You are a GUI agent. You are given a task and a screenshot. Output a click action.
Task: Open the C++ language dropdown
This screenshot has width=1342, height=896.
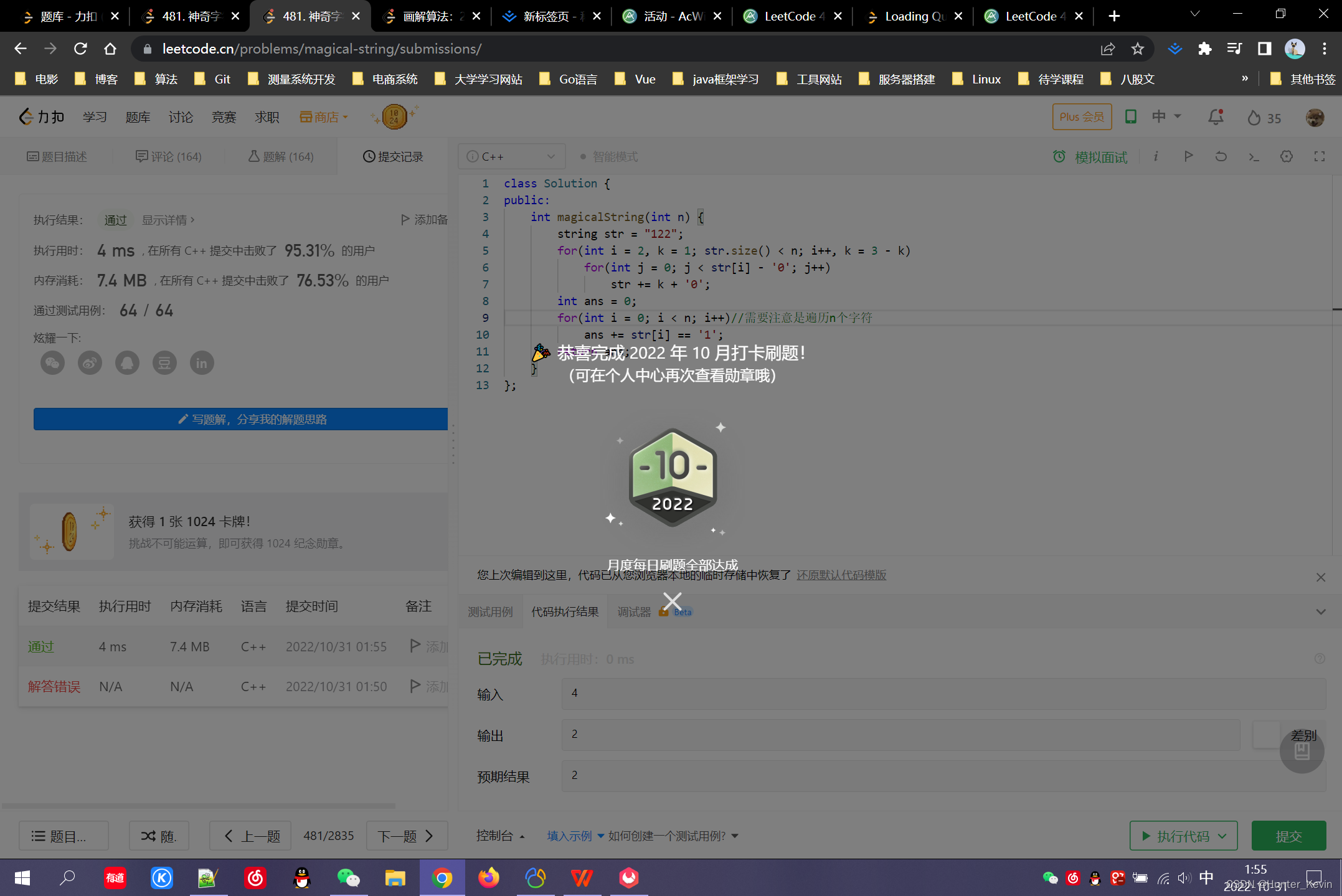tap(511, 156)
